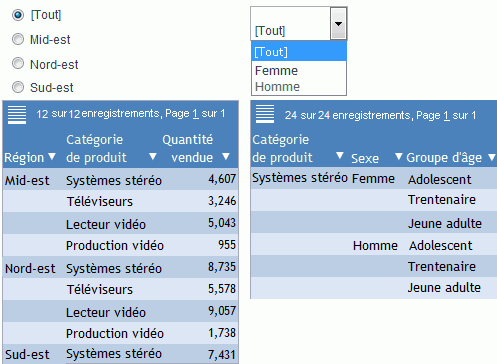Click Systèmes stéréo in Nord-est row

[114, 269]
